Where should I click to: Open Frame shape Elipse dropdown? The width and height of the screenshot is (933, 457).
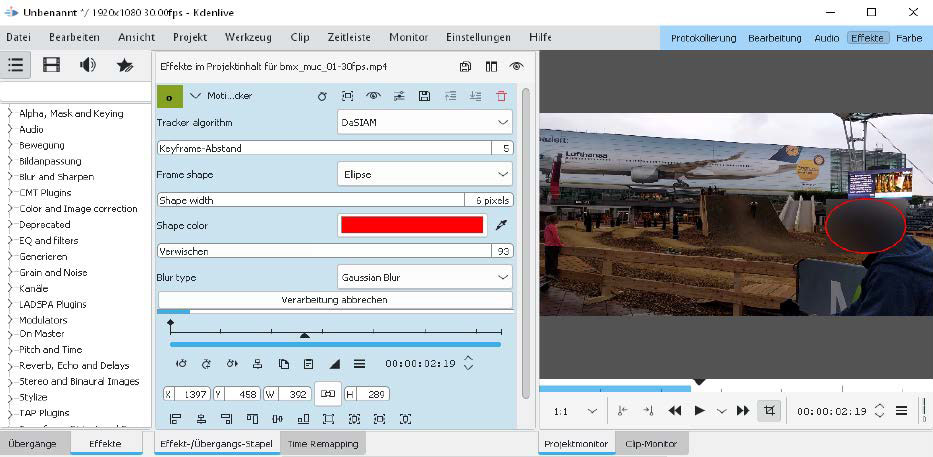click(424, 175)
